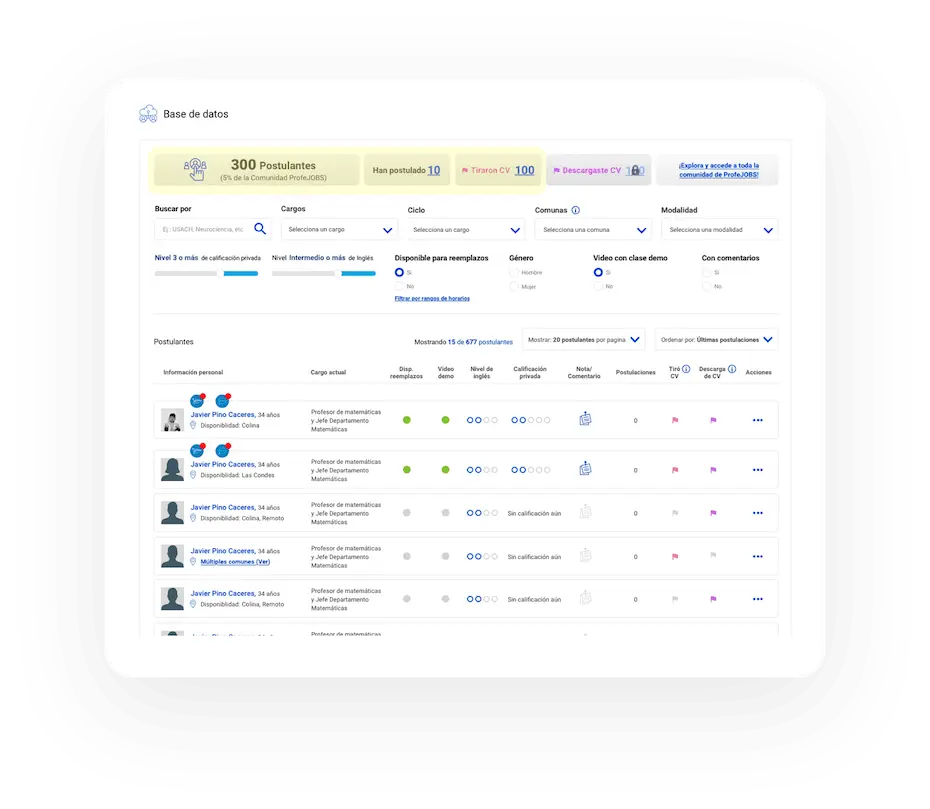Click location pin beside Disponibilidad: Colina
This screenshot has width=930, height=809.
click(193, 425)
